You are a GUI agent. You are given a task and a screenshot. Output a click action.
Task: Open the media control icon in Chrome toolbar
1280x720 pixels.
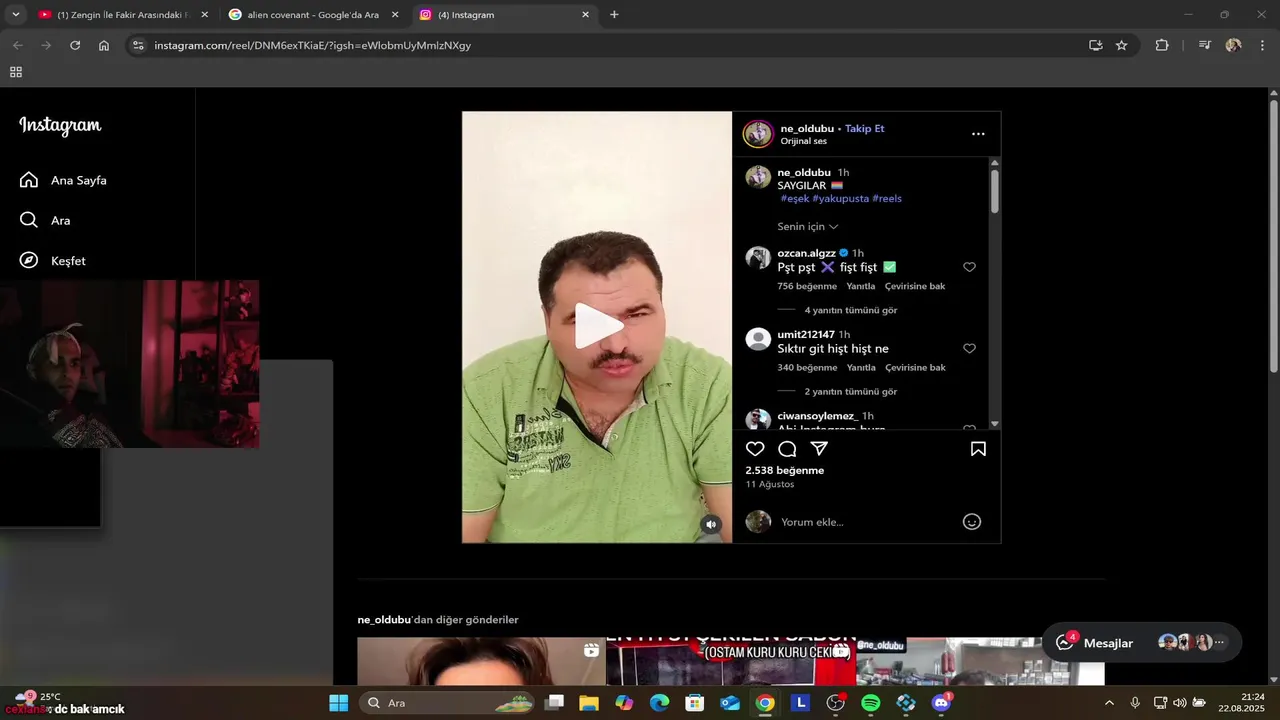point(1204,45)
